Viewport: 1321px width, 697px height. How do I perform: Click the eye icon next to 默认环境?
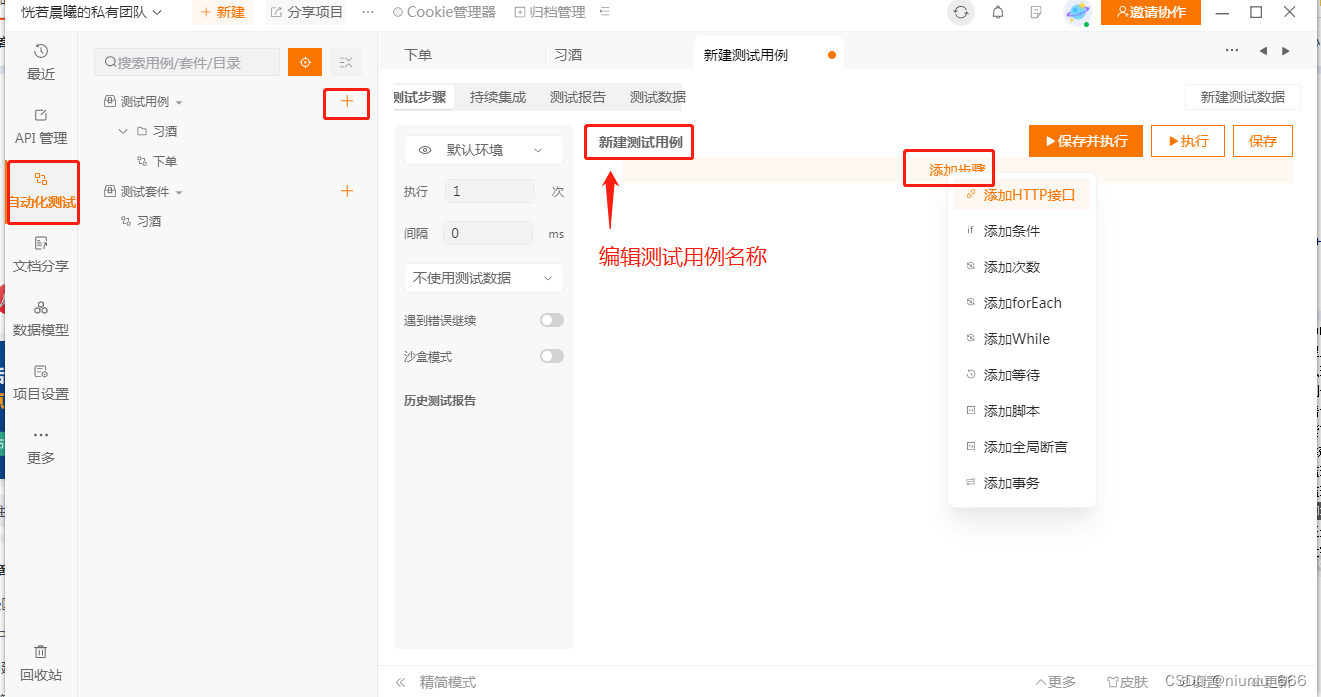click(424, 149)
